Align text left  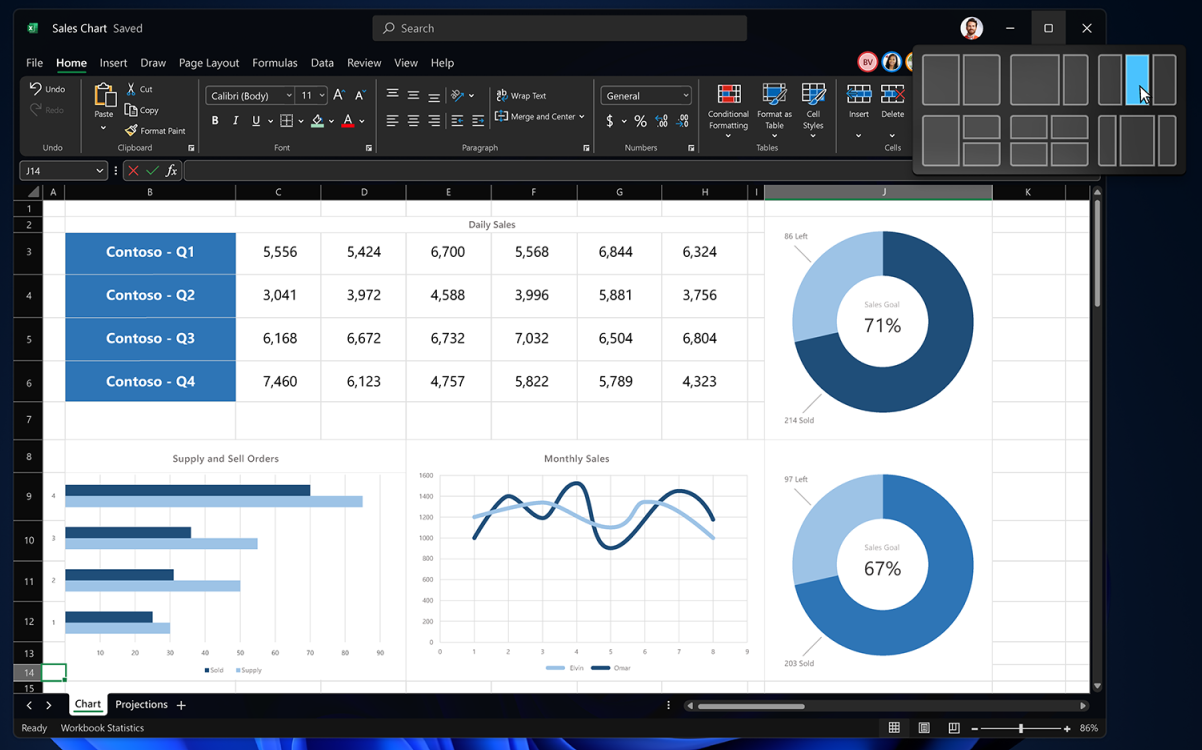click(x=392, y=121)
